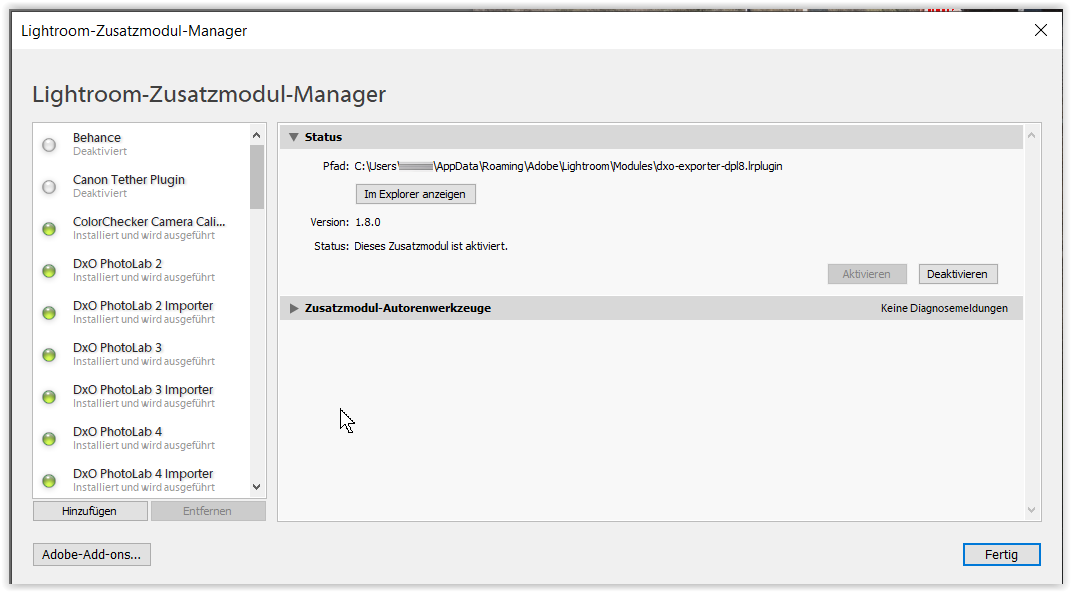Close the Lightroom-Zusatzmodul-Manager dialog
The height and width of the screenshot is (592, 1071).
[1040, 30]
